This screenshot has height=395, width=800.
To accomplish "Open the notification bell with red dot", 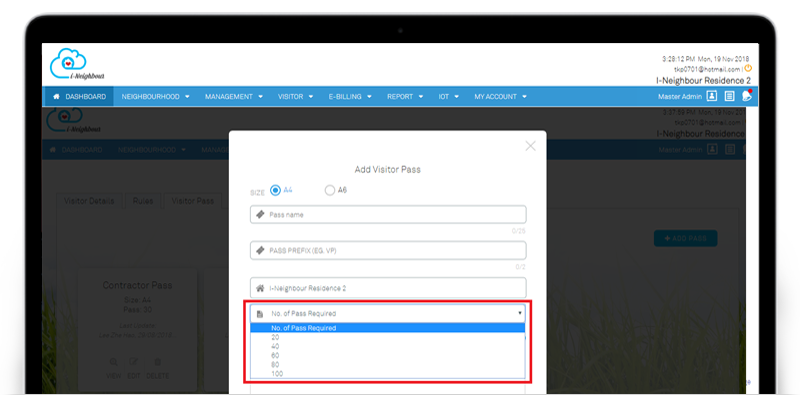I will tap(747, 95).
